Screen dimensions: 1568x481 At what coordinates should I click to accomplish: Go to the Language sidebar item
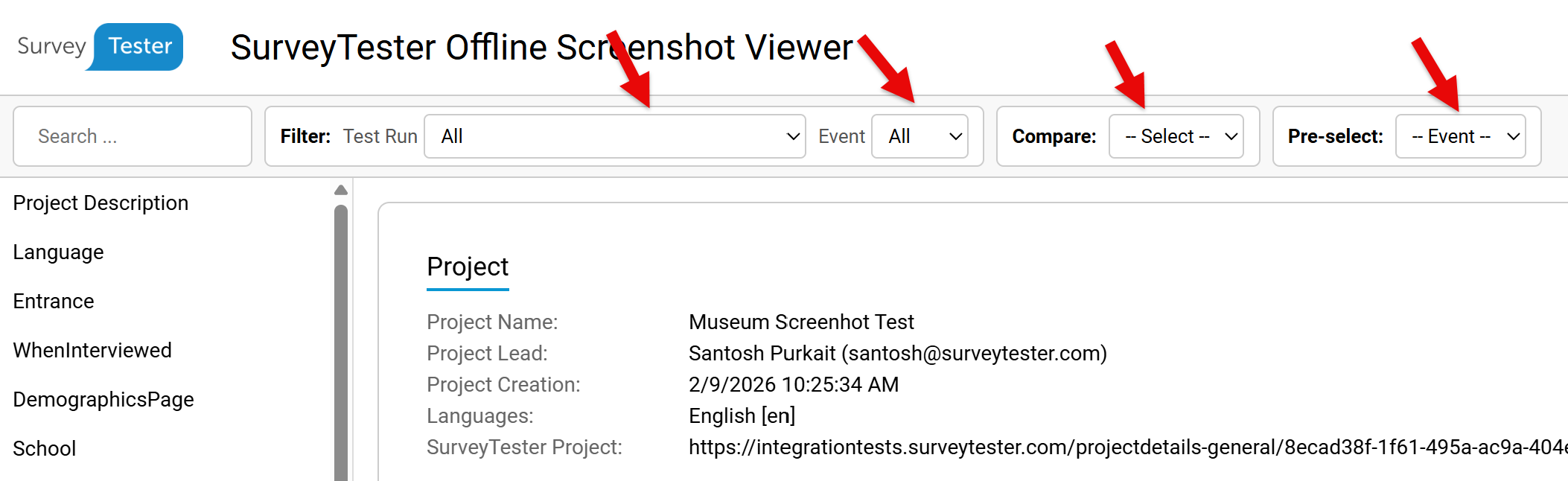[58, 252]
